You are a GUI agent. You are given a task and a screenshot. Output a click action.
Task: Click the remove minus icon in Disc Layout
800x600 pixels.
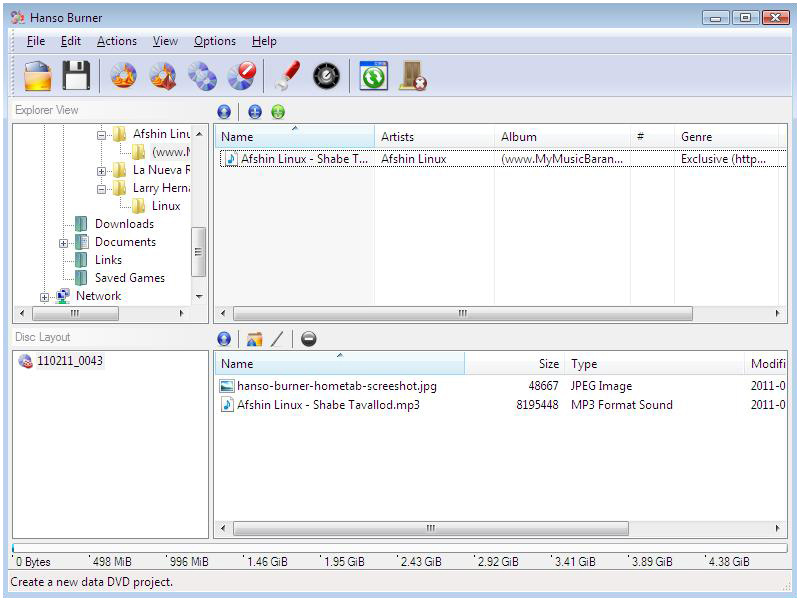coord(309,339)
